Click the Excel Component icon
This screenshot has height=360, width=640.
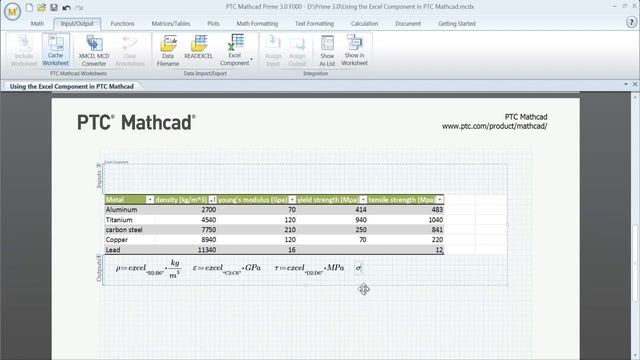(235, 43)
